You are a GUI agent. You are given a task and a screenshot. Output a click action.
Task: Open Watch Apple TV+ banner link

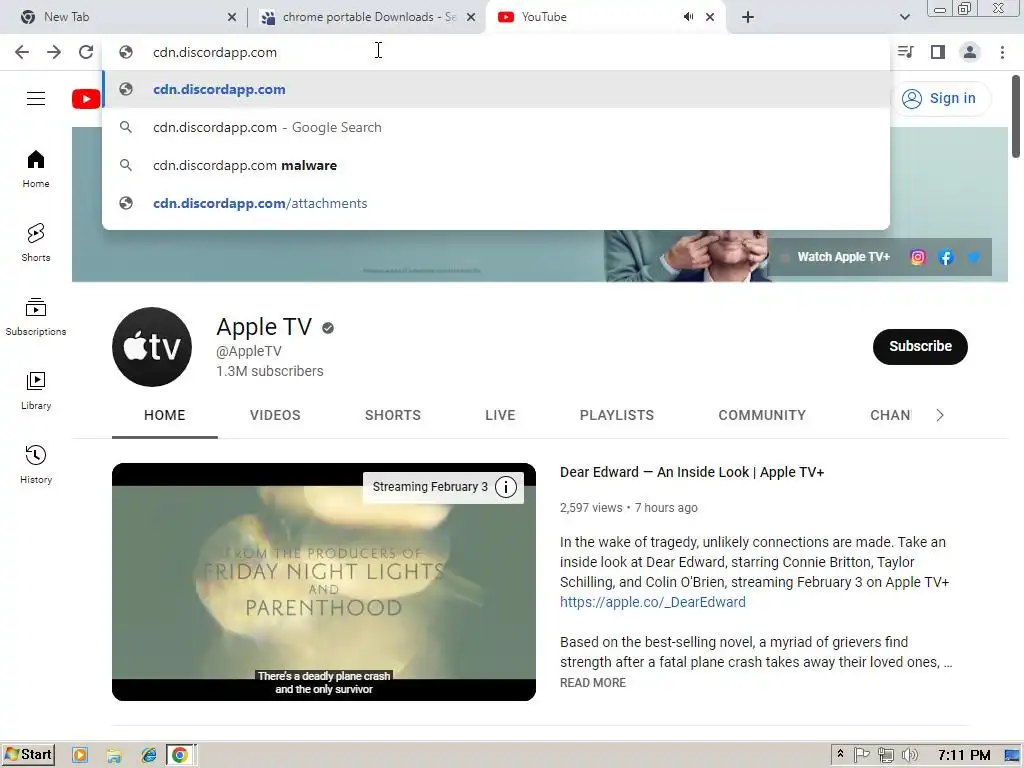tap(843, 257)
